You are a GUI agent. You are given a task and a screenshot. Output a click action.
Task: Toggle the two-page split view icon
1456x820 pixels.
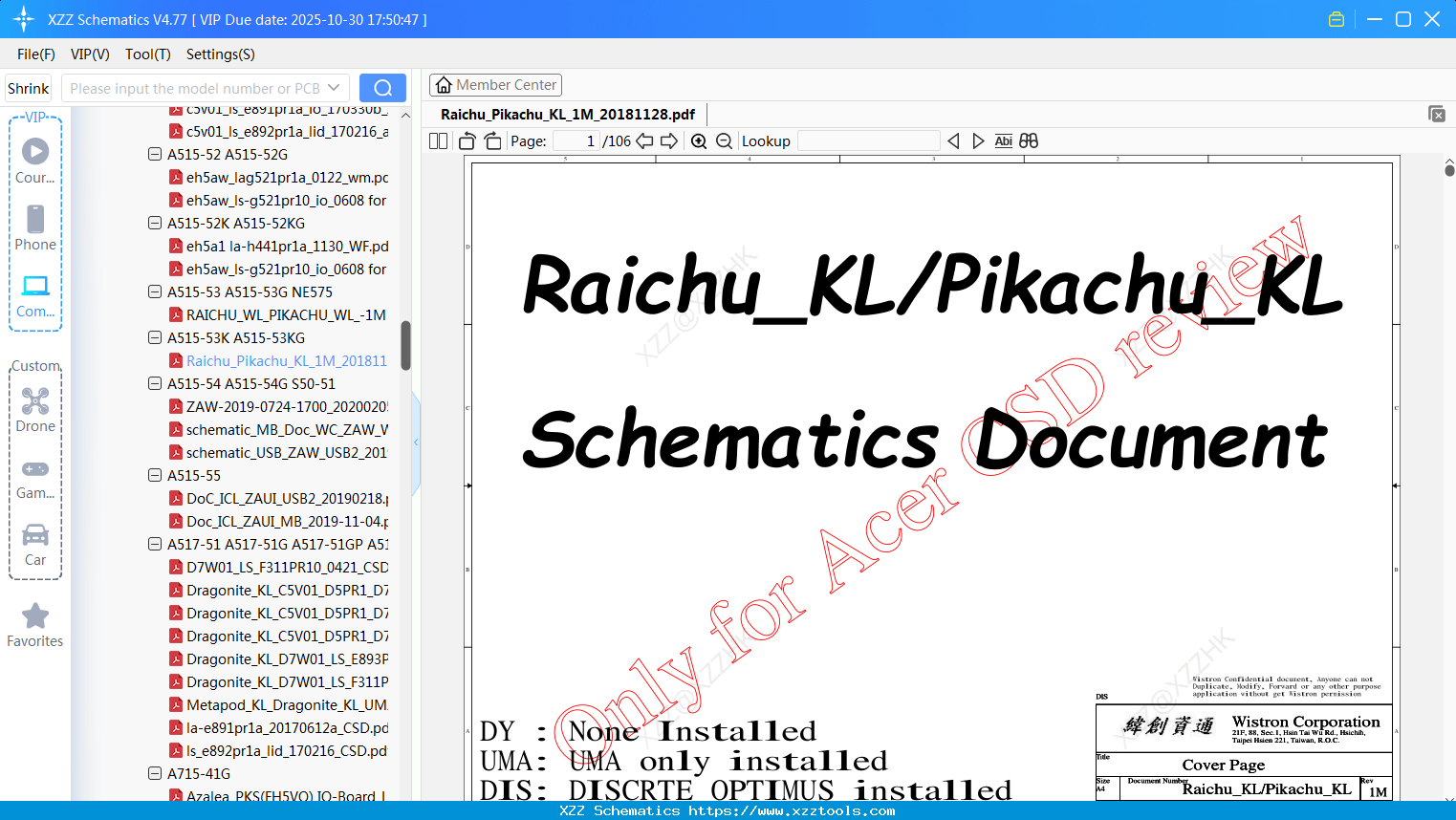438,141
